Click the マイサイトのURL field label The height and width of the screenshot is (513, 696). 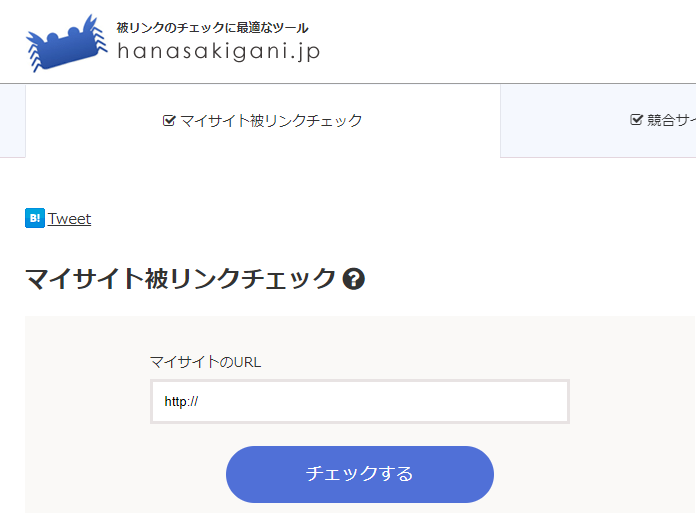coord(205,362)
